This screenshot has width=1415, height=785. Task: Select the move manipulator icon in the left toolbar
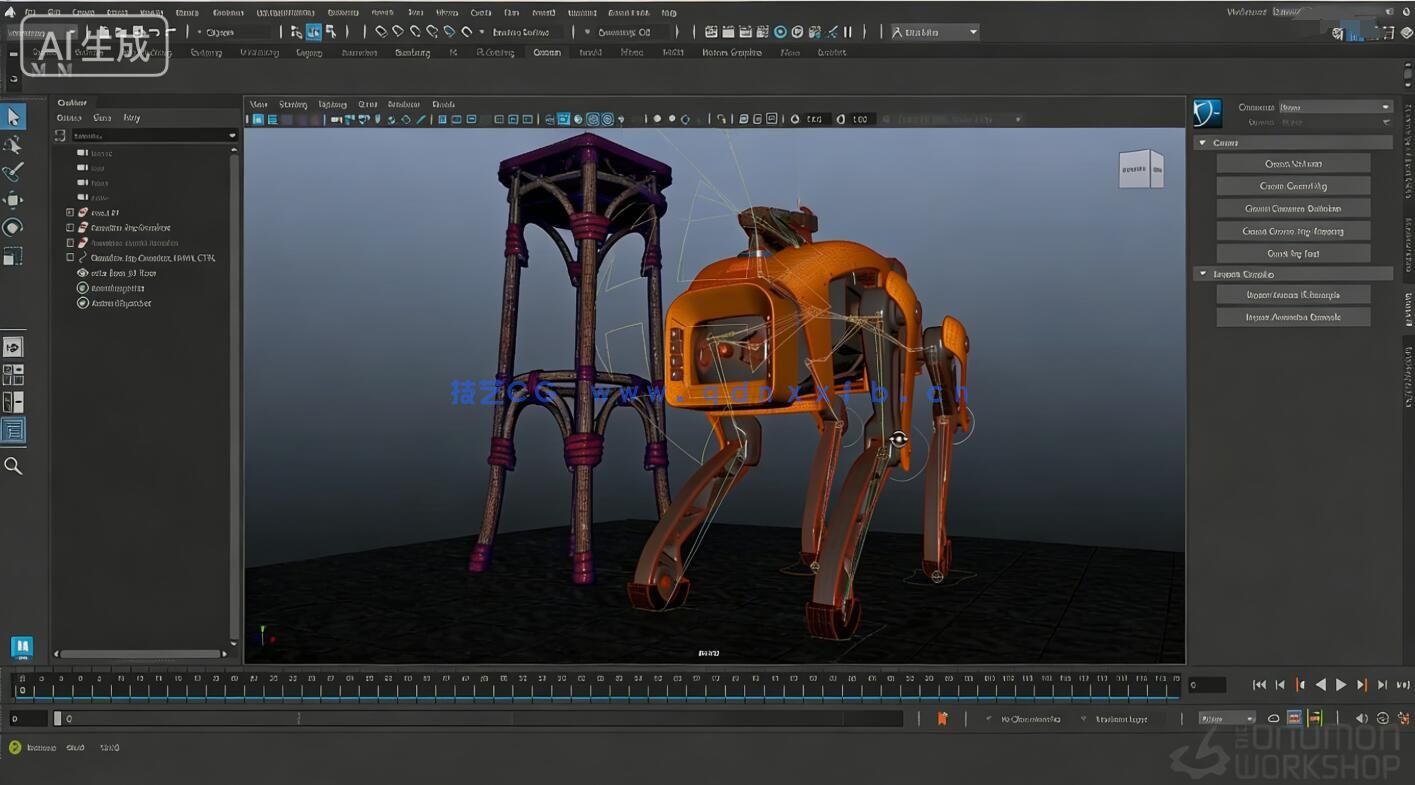point(13,199)
